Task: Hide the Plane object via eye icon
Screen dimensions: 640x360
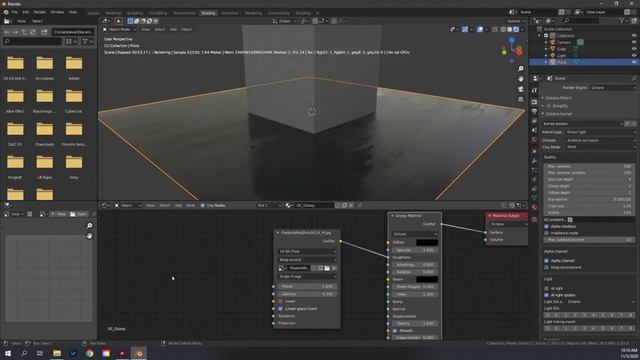Action: pos(634,62)
